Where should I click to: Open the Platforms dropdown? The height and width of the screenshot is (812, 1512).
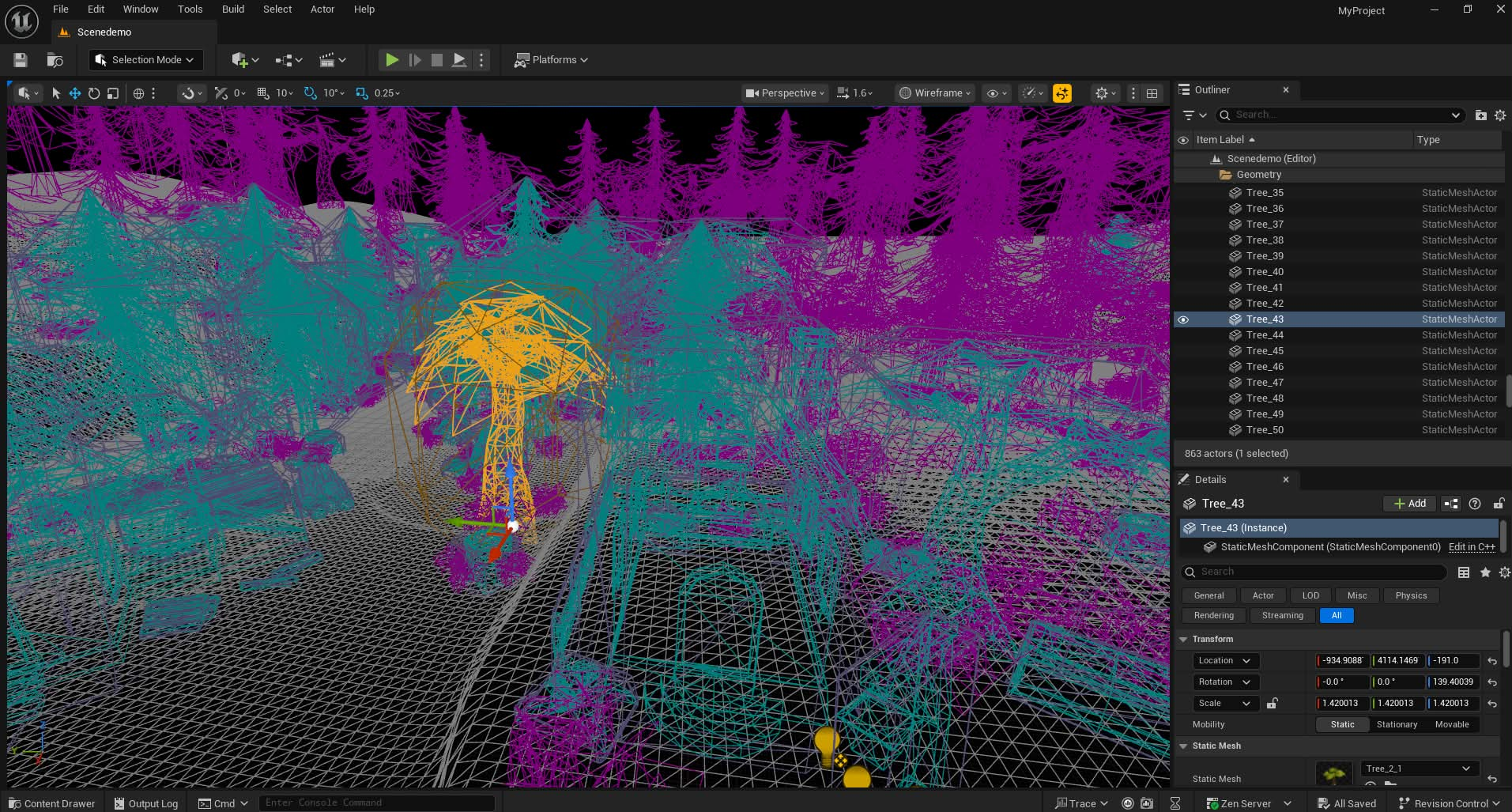coord(551,60)
